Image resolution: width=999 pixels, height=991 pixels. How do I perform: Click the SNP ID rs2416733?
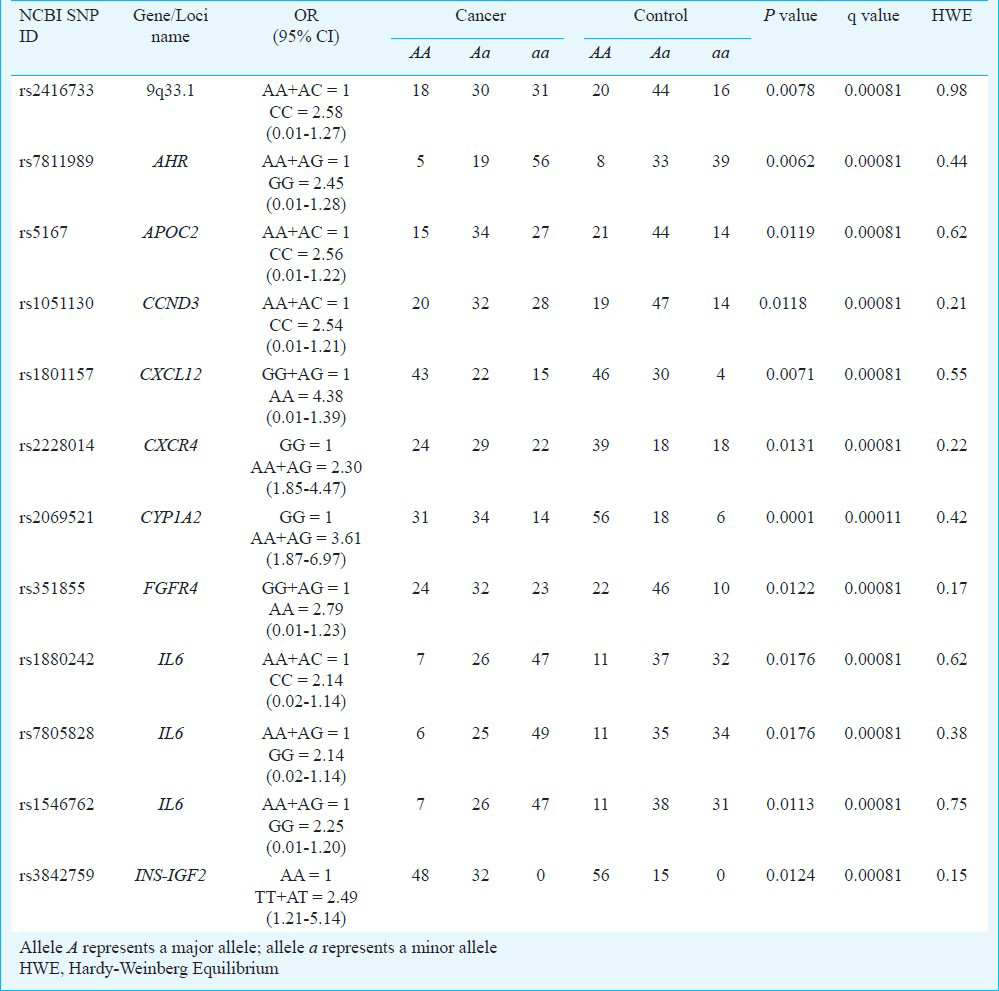click(x=56, y=90)
